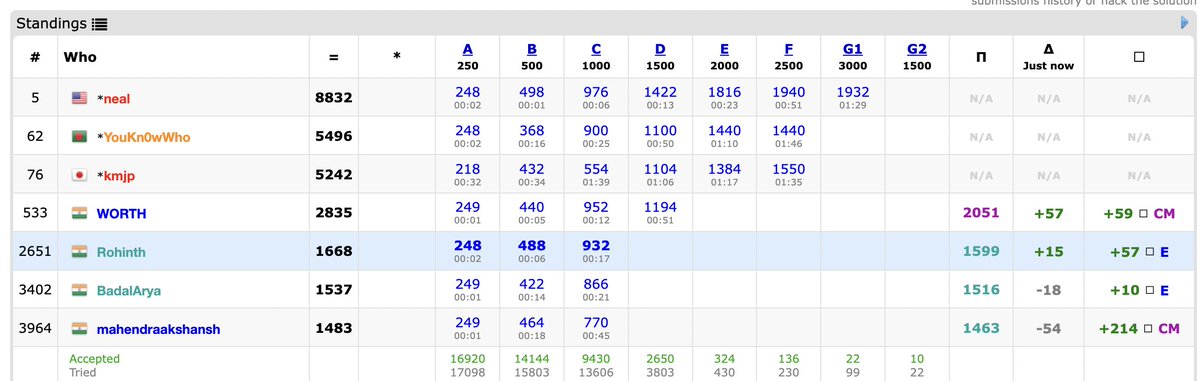The image size is (1200, 381).
Task: Click the * hacks column header
Action: (x=397, y=57)
